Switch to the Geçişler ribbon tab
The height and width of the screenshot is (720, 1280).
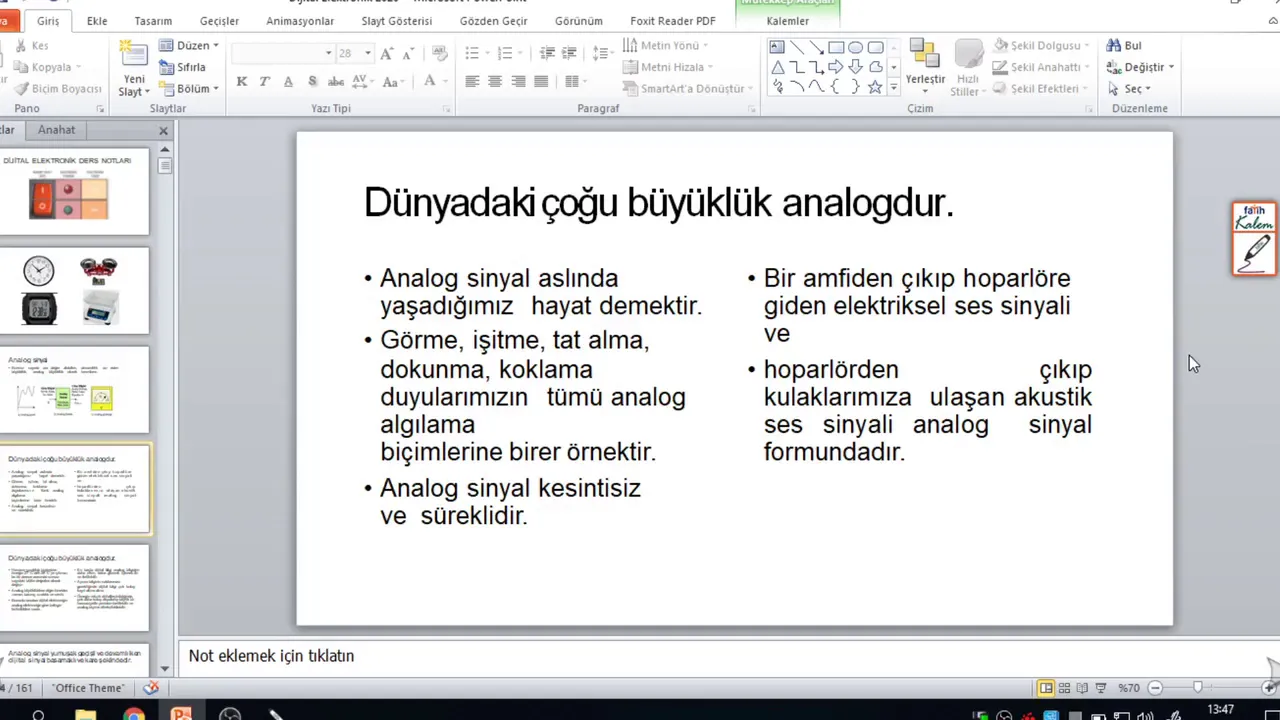(x=219, y=21)
